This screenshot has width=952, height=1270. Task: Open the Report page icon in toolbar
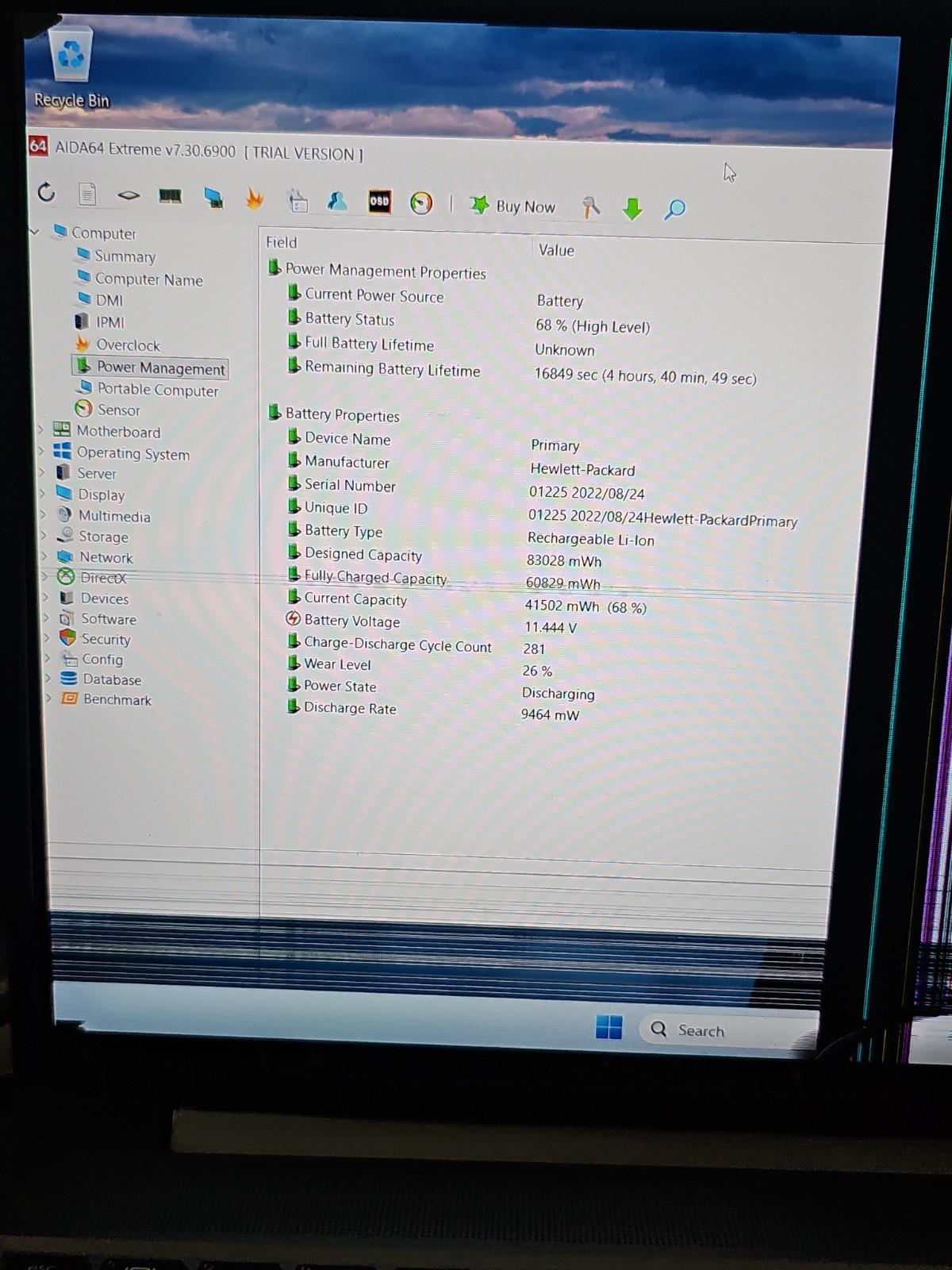click(x=87, y=194)
